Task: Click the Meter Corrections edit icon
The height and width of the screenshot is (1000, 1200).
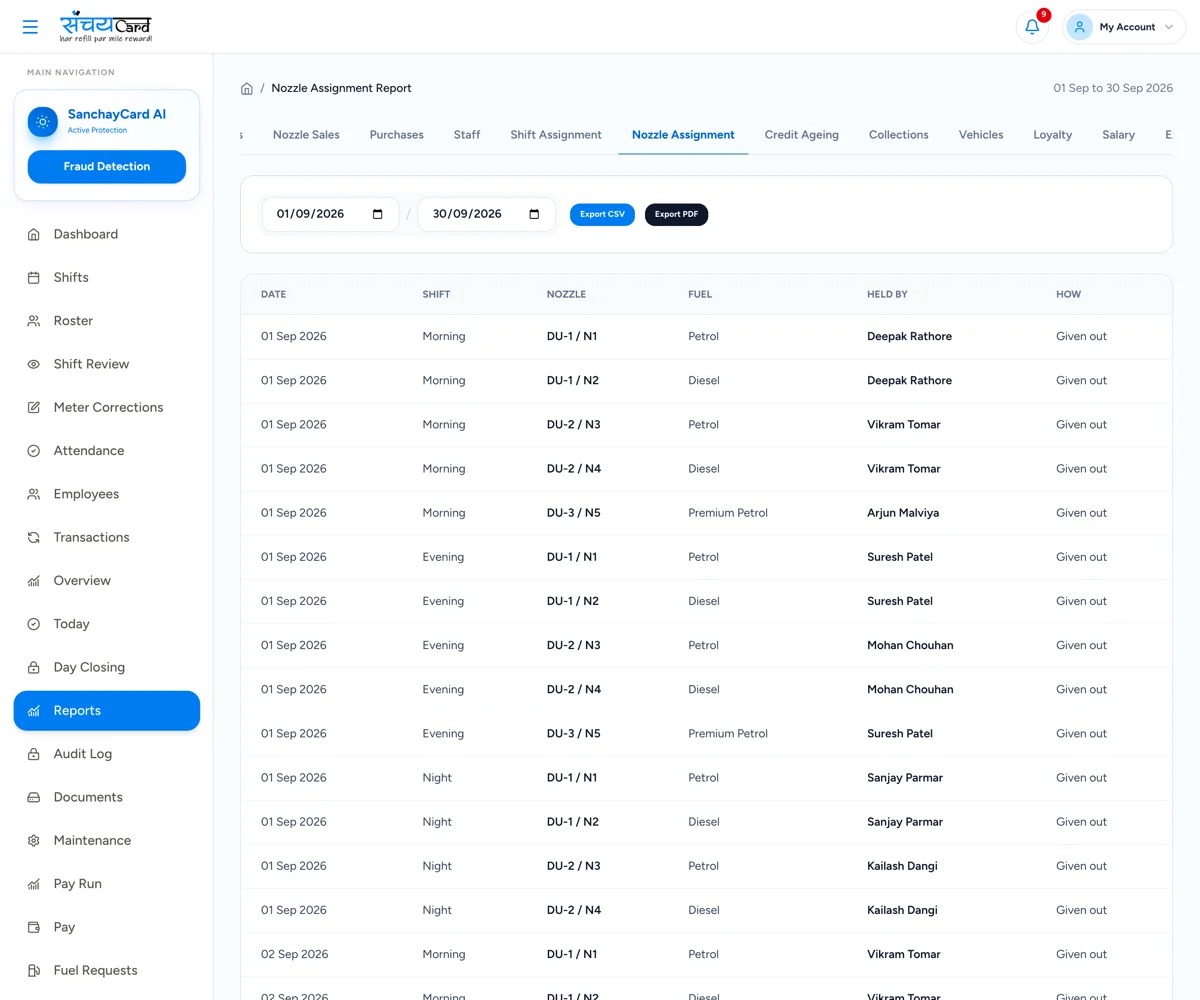Action: point(34,407)
